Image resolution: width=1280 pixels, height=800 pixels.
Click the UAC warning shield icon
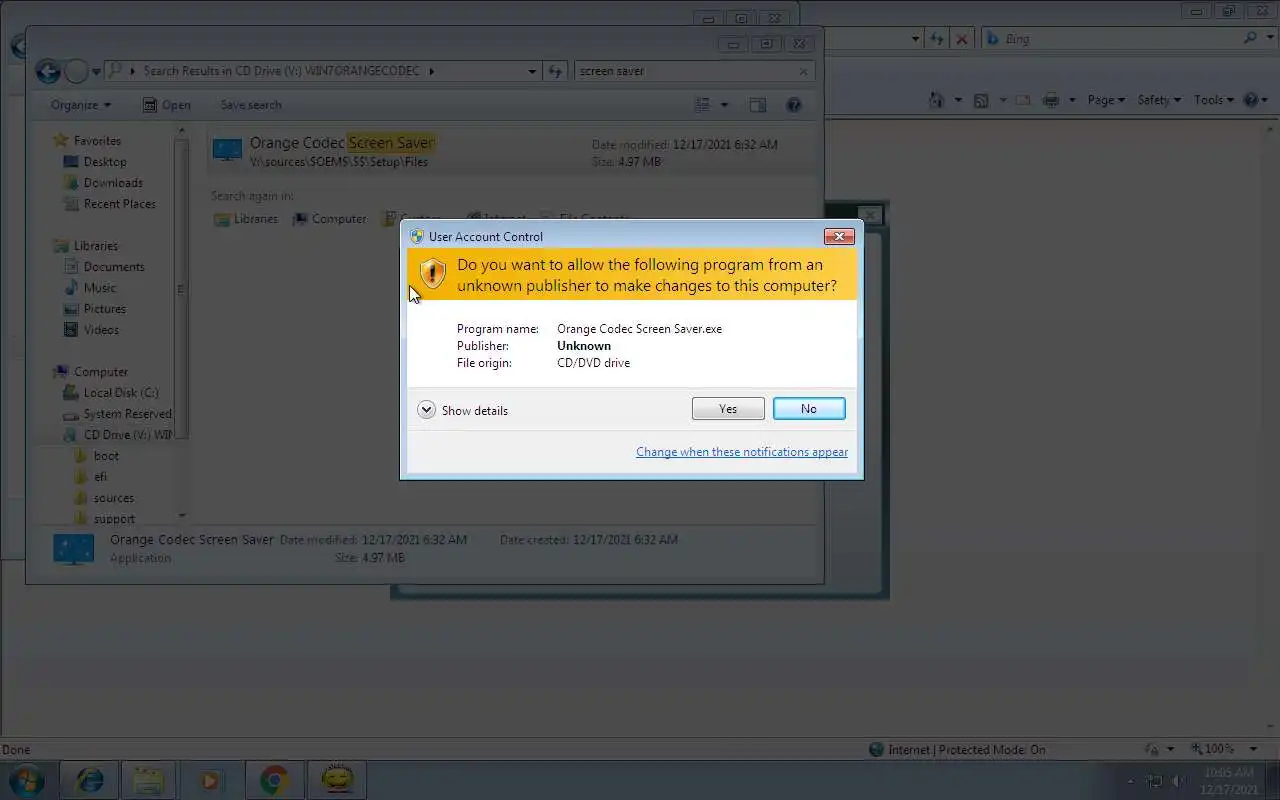tap(432, 274)
